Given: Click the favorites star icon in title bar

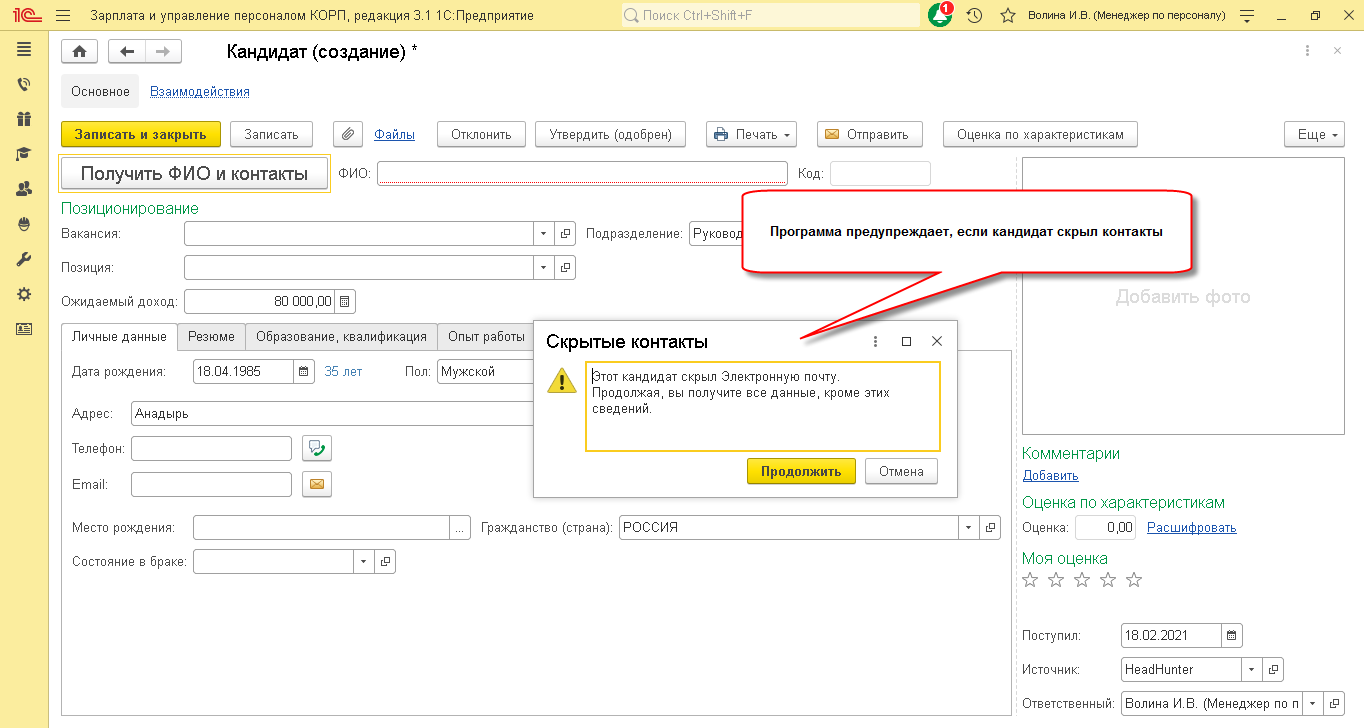Looking at the screenshot, I should 1007,16.
